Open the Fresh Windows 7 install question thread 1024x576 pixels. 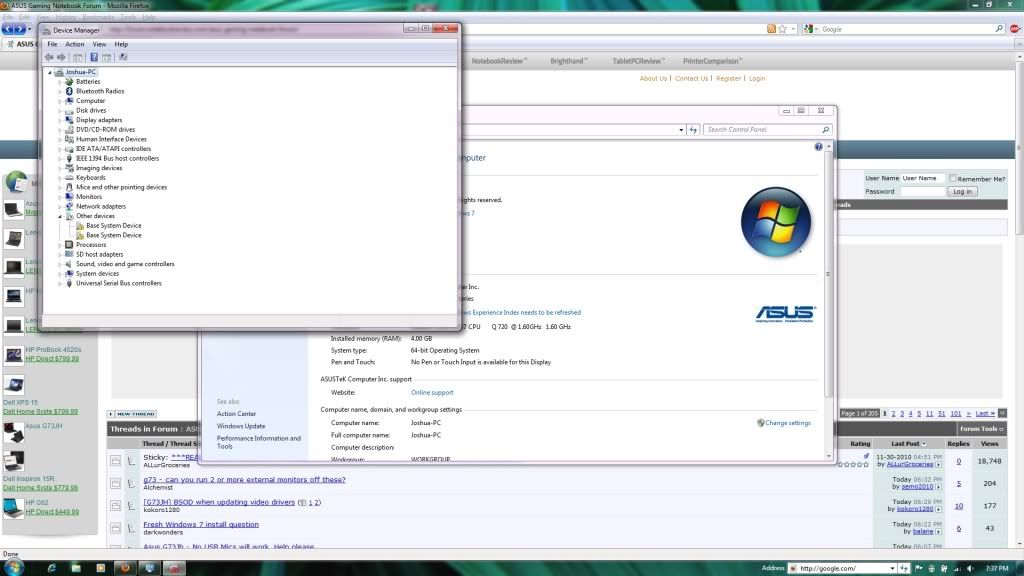(200, 524)
